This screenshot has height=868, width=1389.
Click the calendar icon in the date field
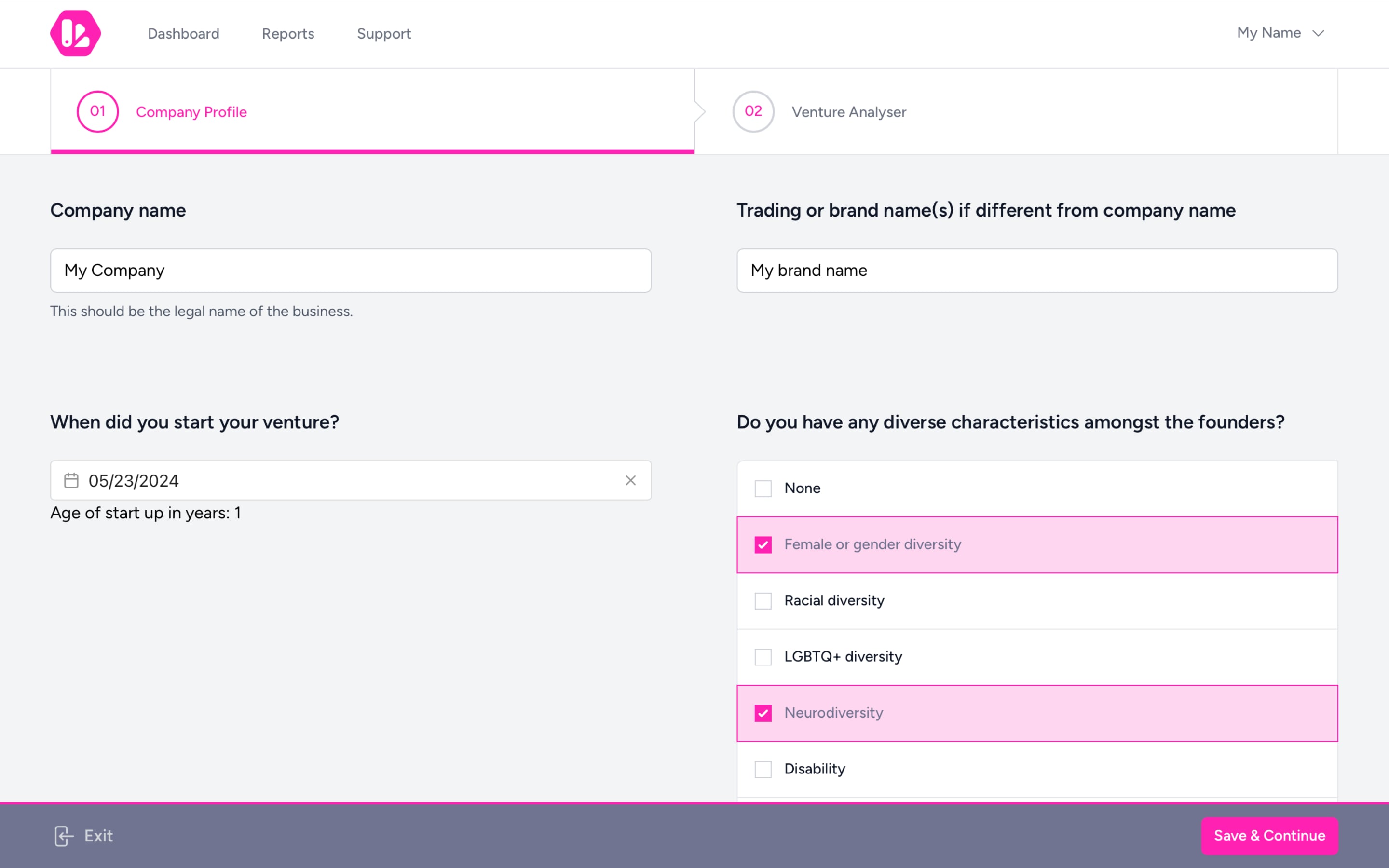(x=71, y=480)
